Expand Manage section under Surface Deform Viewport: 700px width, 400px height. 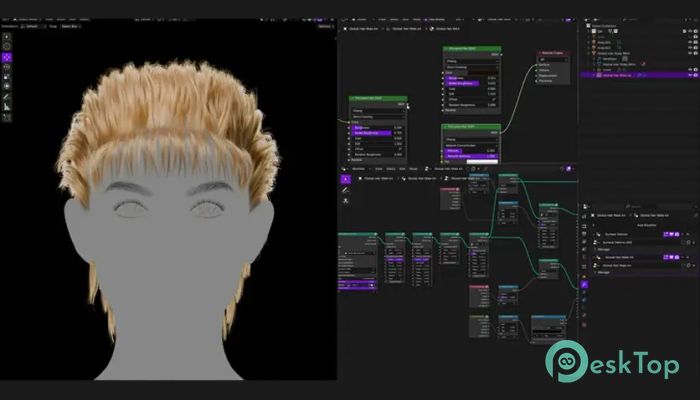(603, 250)
